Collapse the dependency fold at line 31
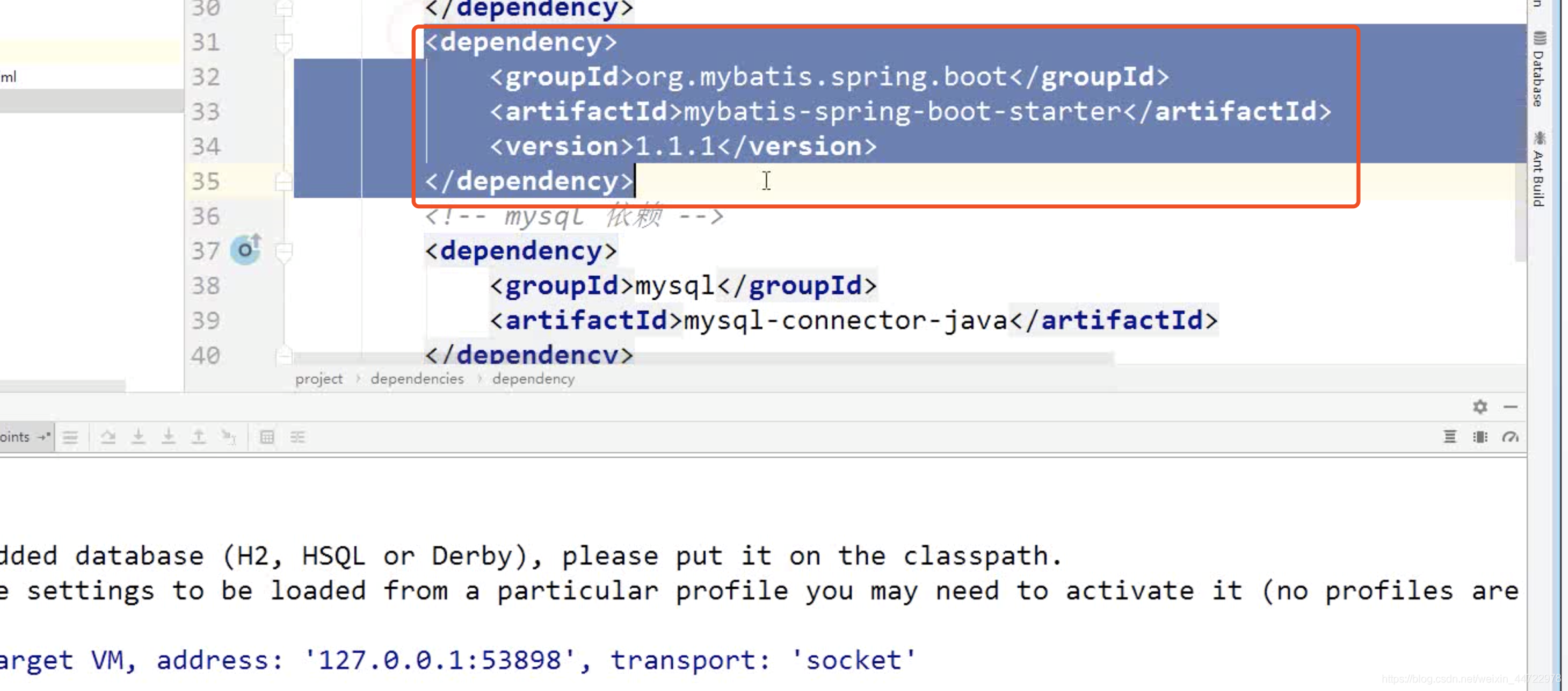The height and width of the screenshot is (691, 1568). (x=284, y=43)
